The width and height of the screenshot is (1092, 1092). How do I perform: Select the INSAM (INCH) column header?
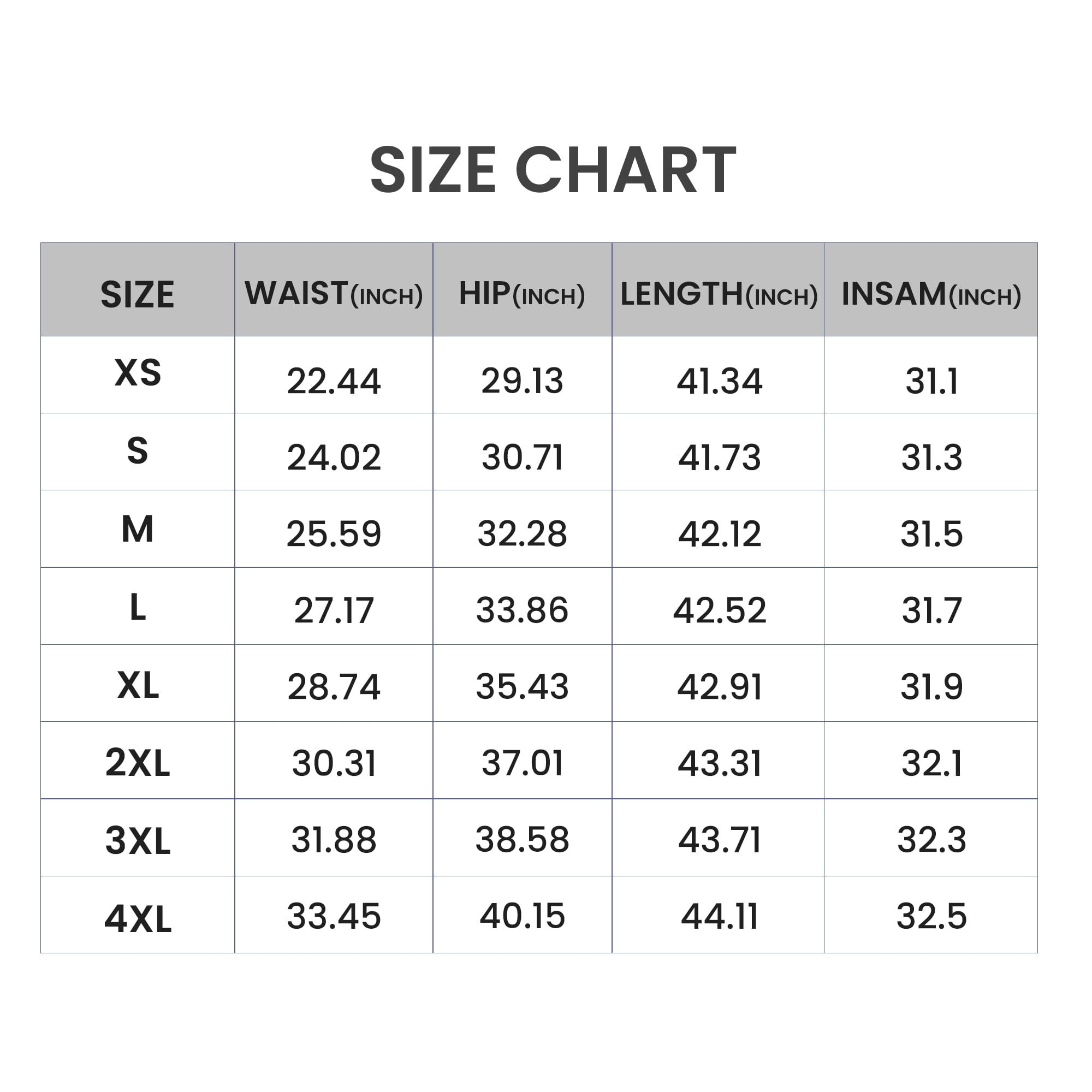click(931, 294)
